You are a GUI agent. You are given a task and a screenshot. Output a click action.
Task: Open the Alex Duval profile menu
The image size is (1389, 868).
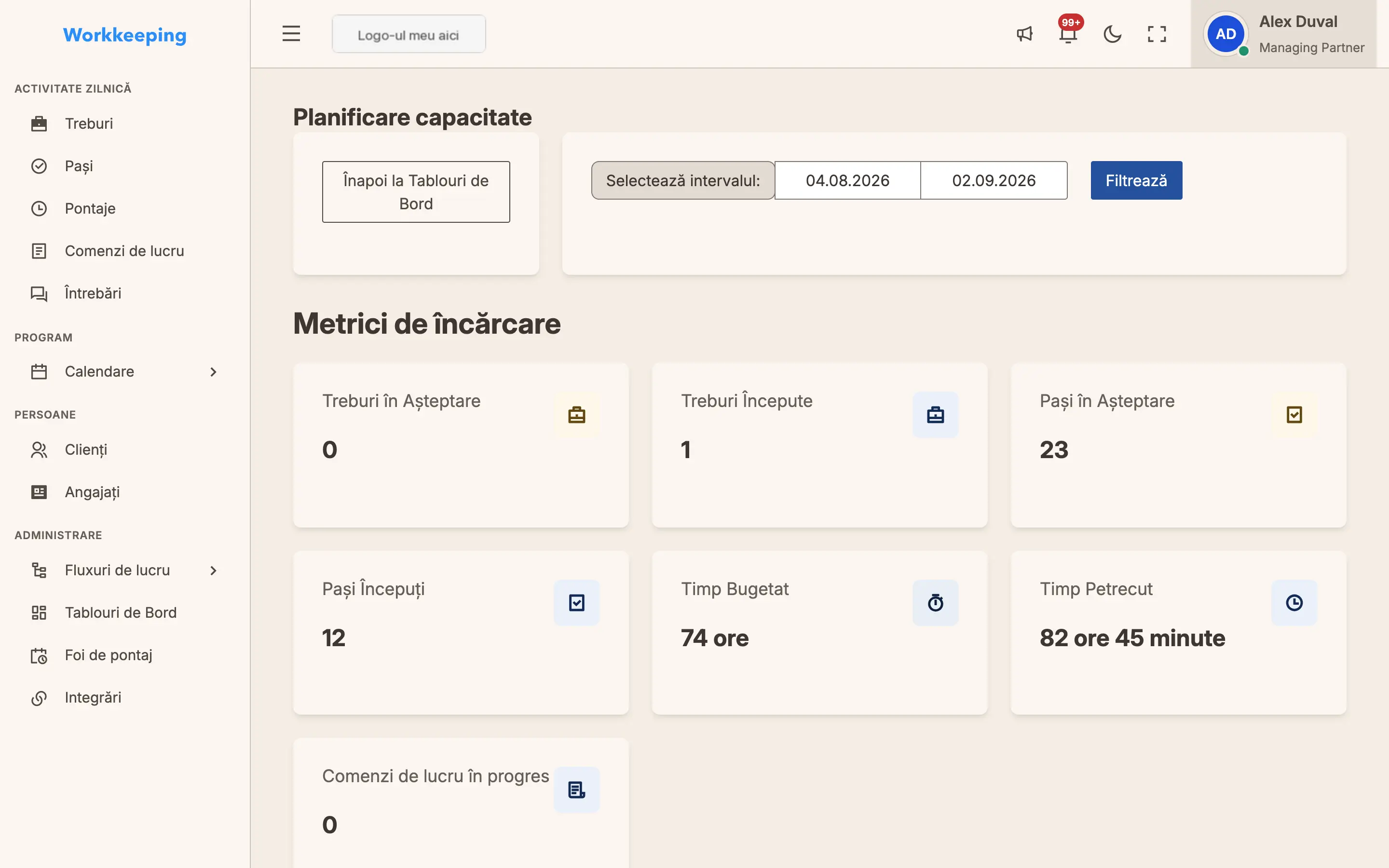click(1283, 34)
